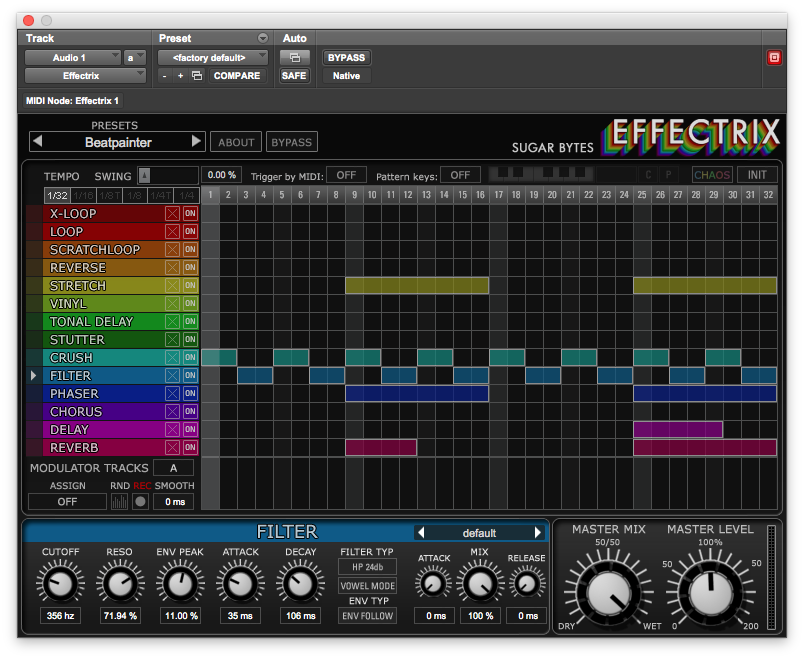Click the previous preset left arrow
Screen dimensions: 804x659
(37, 142)
